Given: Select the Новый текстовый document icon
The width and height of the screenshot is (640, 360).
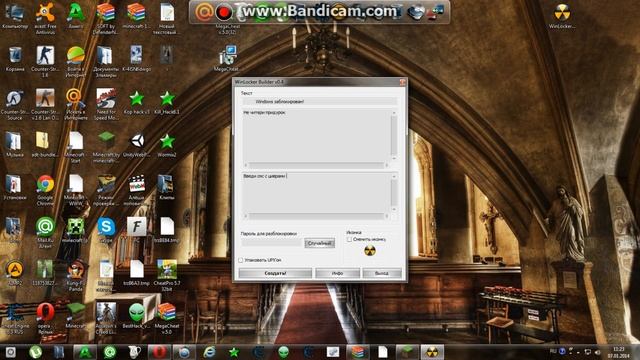Looking at the screenshot, I should pyautogui.click(x=167, y=18).
